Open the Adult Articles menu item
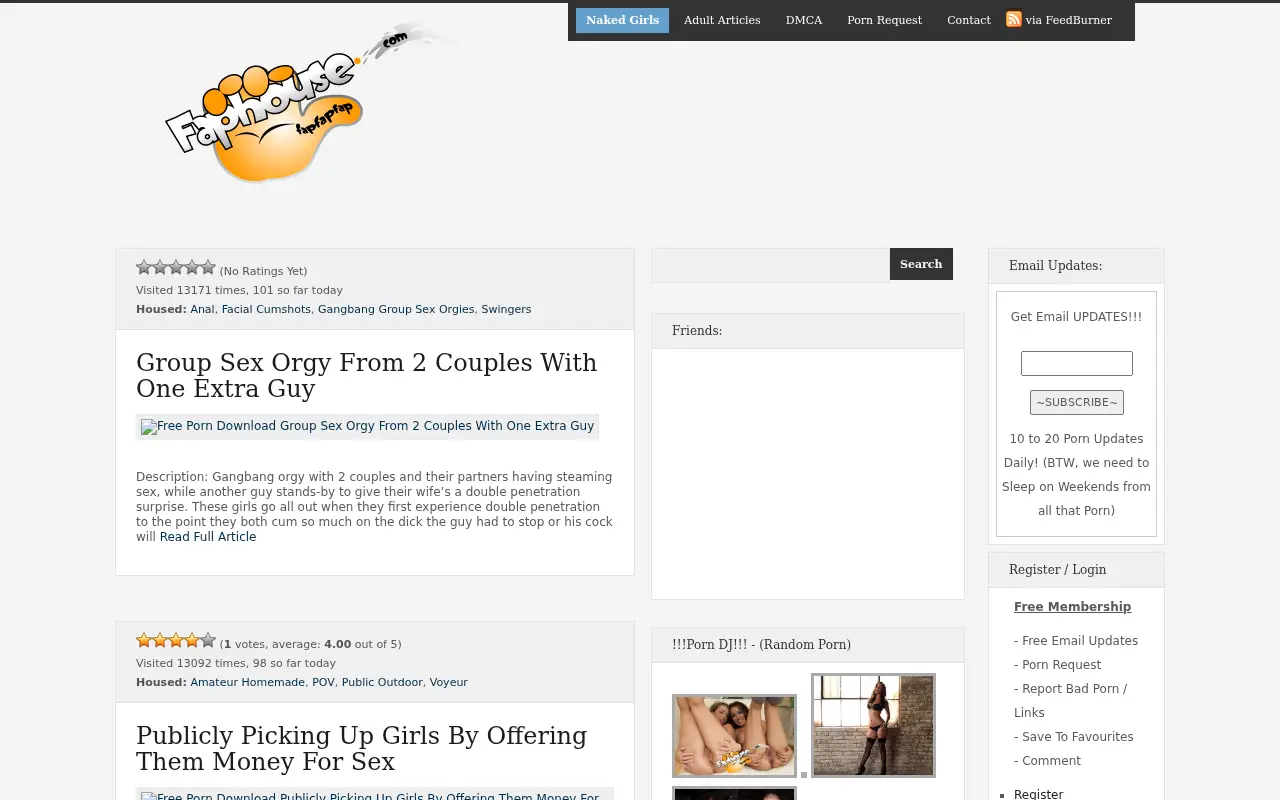The height and width of the screenshot is (800, 1280). 722,20
